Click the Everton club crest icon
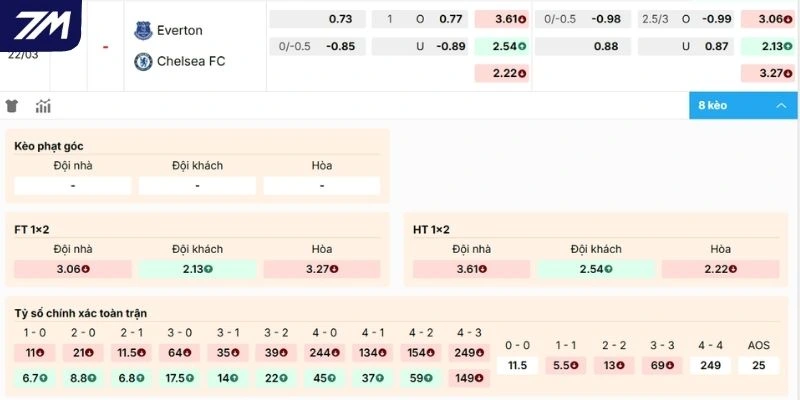This screenshot has width=800, height=400. (x=142, y=30)
